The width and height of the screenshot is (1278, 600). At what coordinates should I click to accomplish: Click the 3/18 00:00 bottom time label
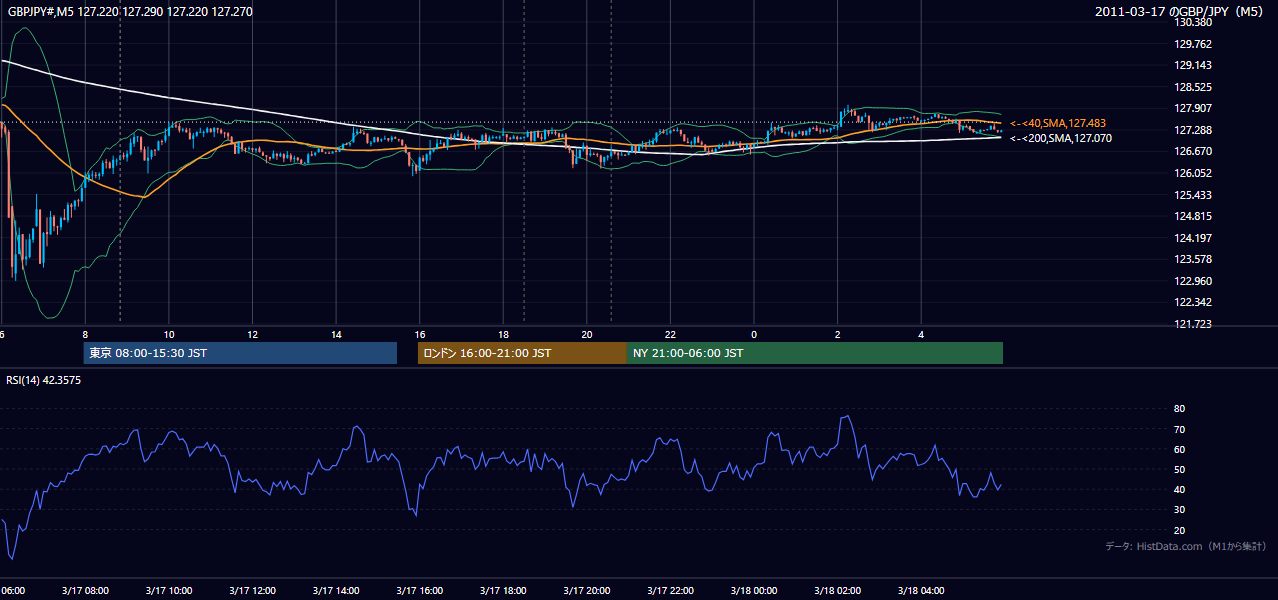tap(753, 590)
